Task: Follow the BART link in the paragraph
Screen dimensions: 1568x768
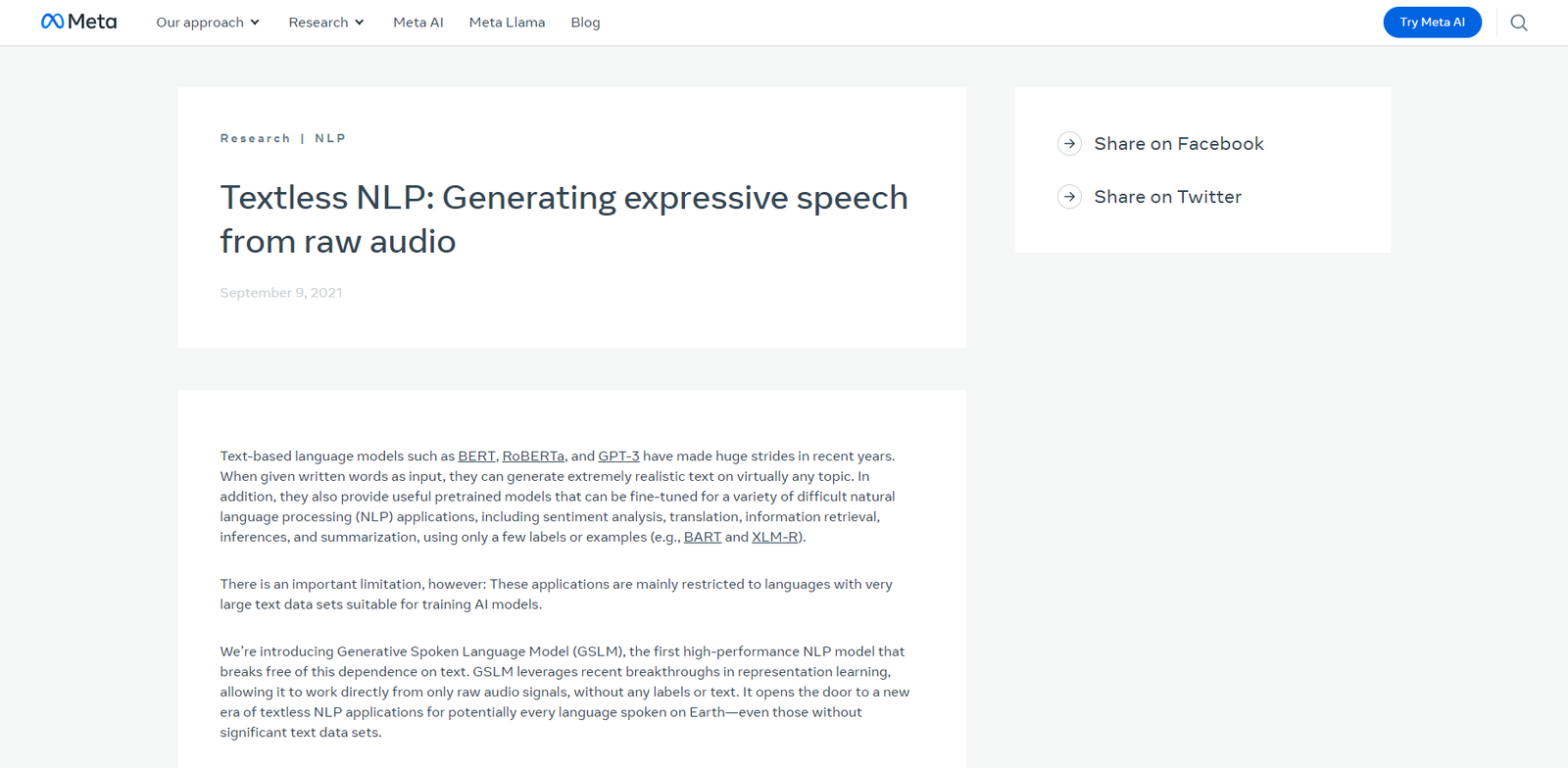Action: click(703, 538)
